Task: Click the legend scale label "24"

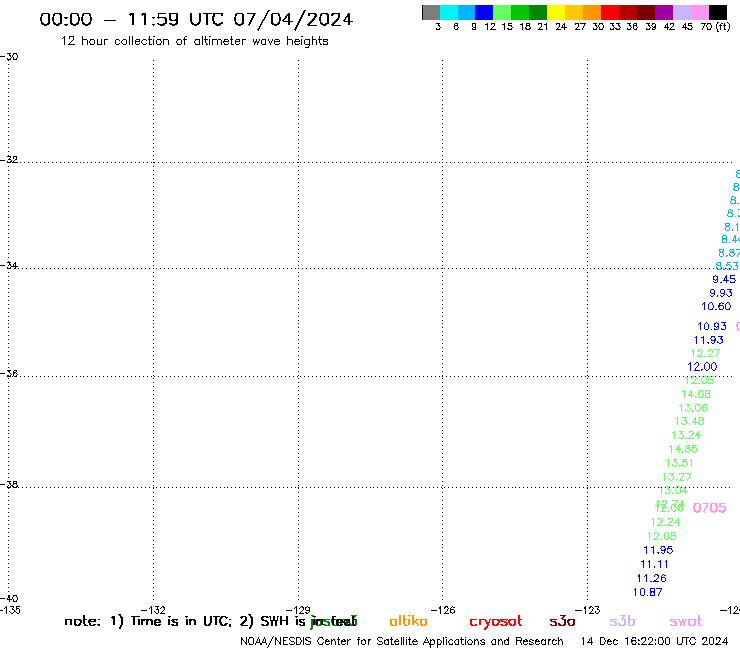Action: [x=561, y=26]
